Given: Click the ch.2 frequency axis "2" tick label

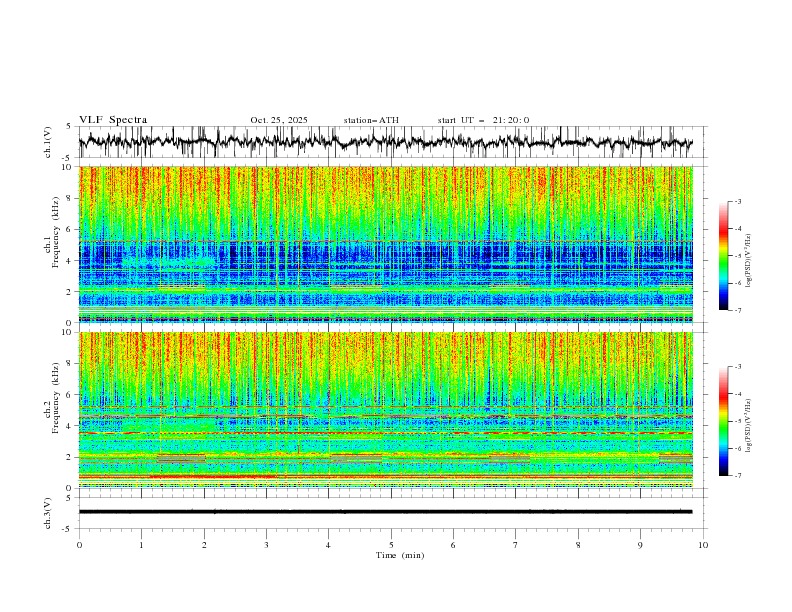Looking at the screenshot, I should coord(71,457).
